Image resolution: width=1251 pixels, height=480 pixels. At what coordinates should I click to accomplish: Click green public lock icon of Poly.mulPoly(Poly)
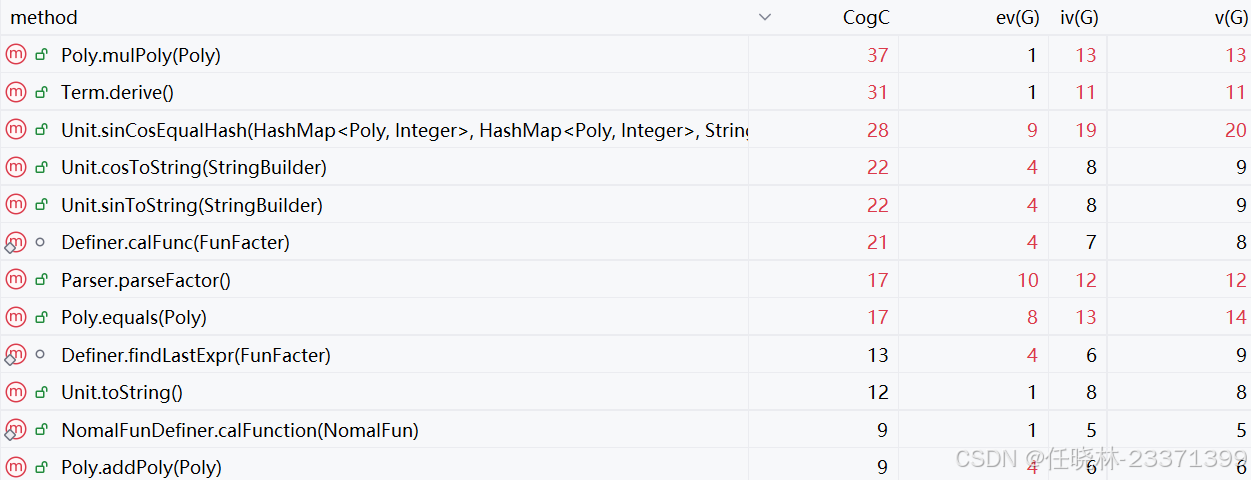[x=41, y=55]
